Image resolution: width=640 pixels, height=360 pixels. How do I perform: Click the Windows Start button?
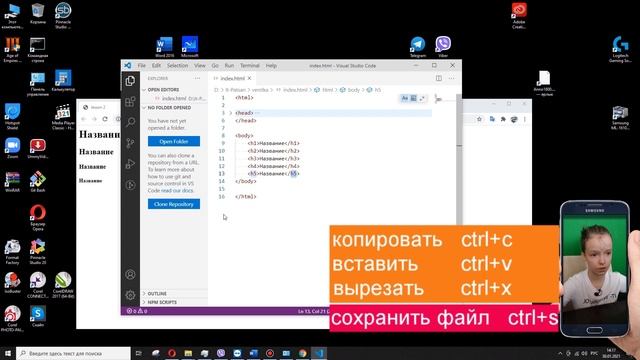coord(8,353)
